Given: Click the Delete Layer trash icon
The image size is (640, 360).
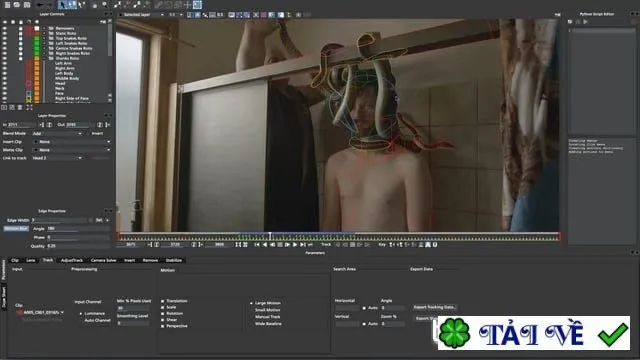Looking at the screenshot, I should coord(20,107).
